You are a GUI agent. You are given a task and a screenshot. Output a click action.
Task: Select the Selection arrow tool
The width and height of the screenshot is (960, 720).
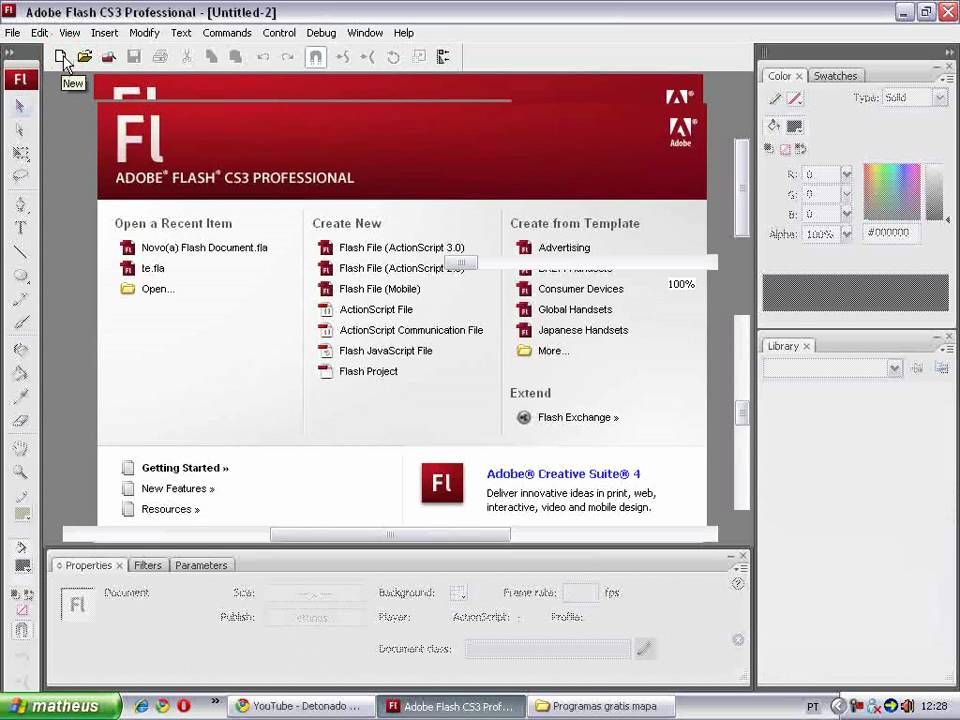click(x=20, y=106)
